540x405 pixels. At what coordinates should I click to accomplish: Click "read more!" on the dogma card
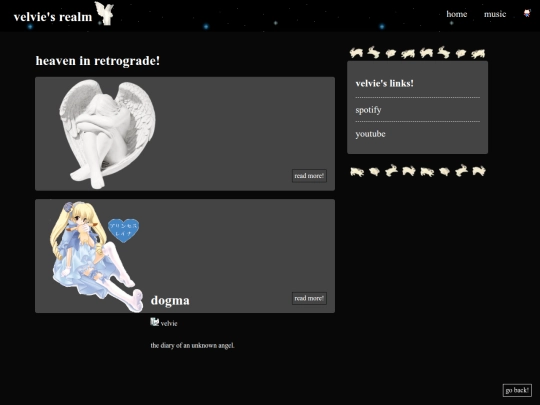click(309, 298)
